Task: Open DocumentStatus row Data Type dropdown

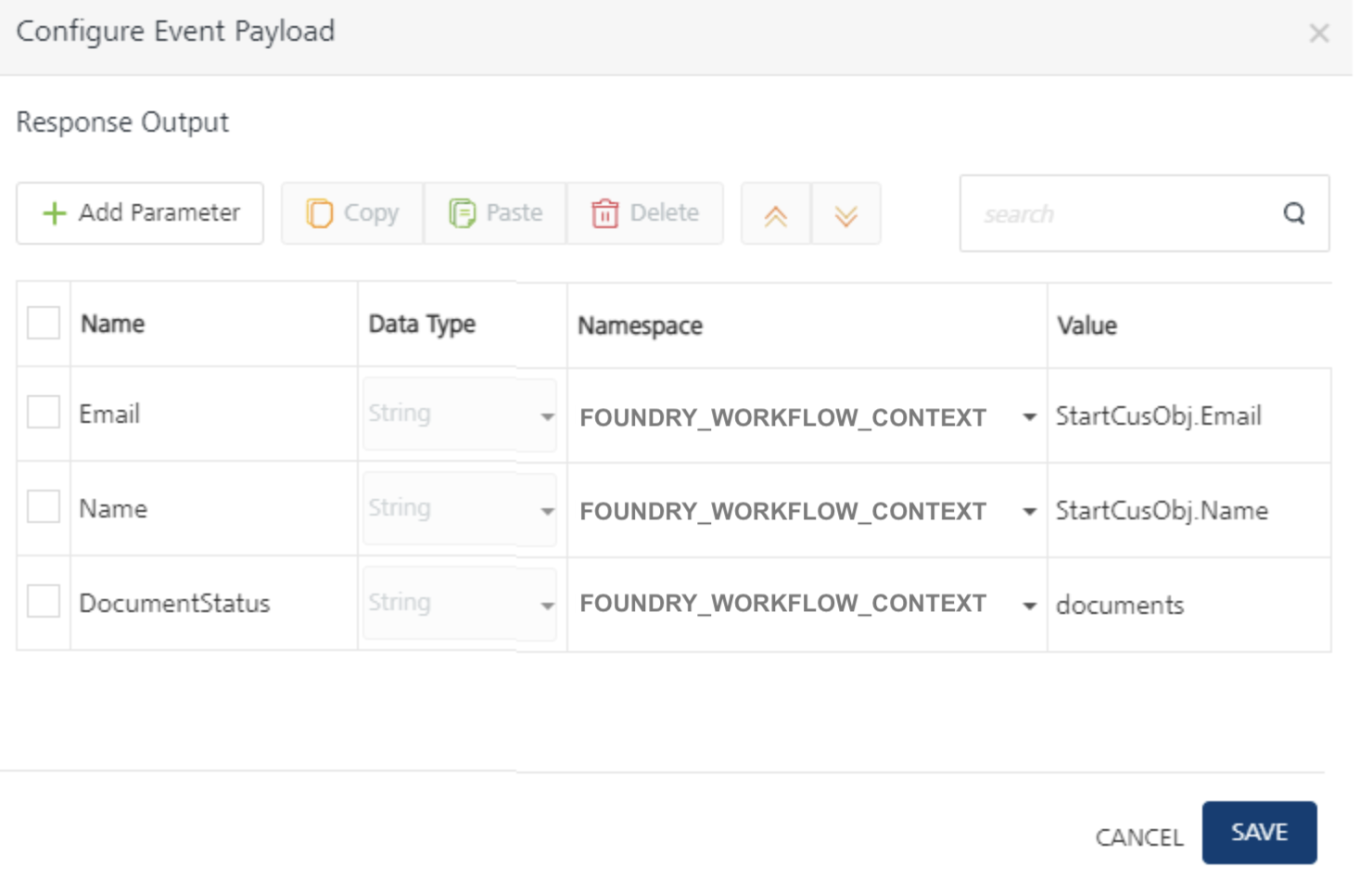Action: (x=547, y=606)
